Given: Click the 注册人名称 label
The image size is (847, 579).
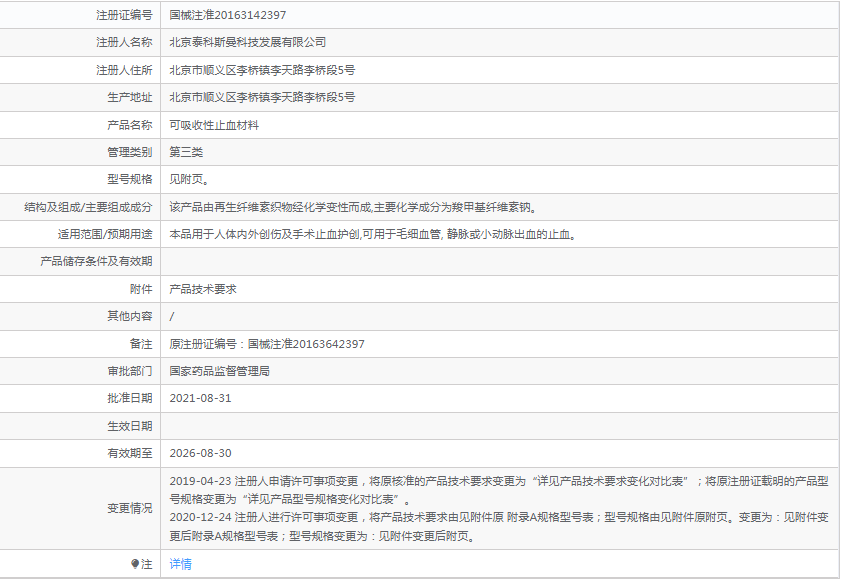Looking at the screenshot, I should [x=124, y=42].
